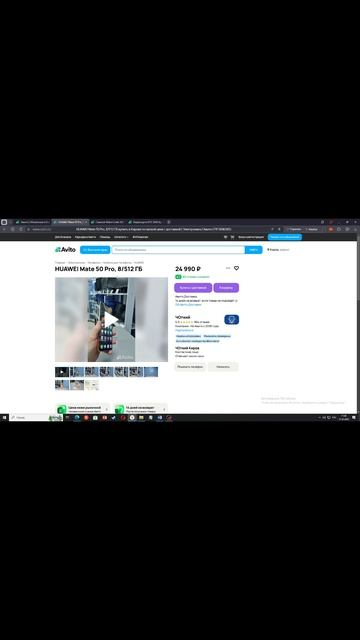Click the blue post an ad button

[x=284, y=237]
